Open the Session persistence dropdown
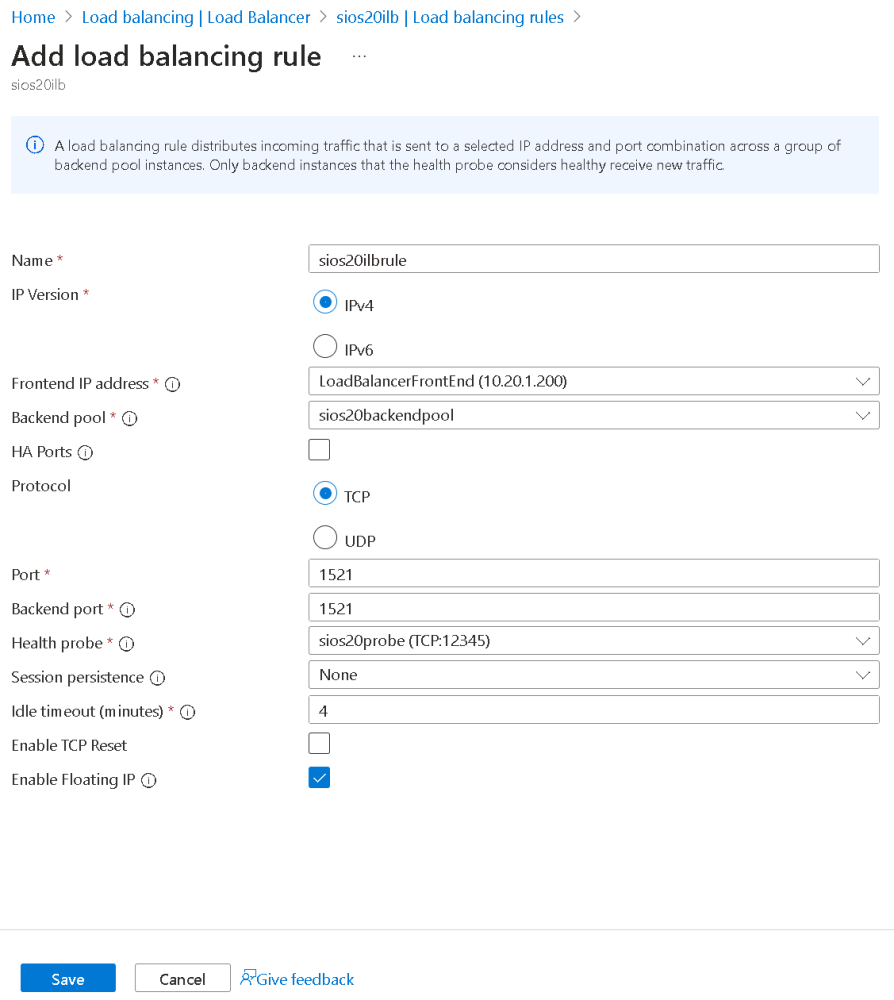894x1000 pixels. pos(593,675)
